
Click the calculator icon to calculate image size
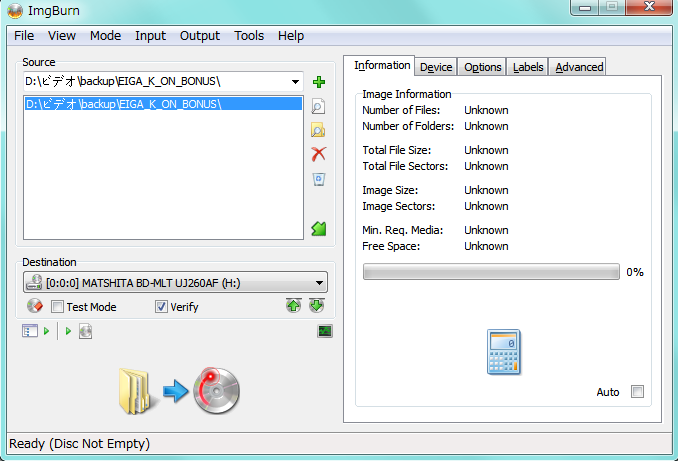tap(503, 352)
